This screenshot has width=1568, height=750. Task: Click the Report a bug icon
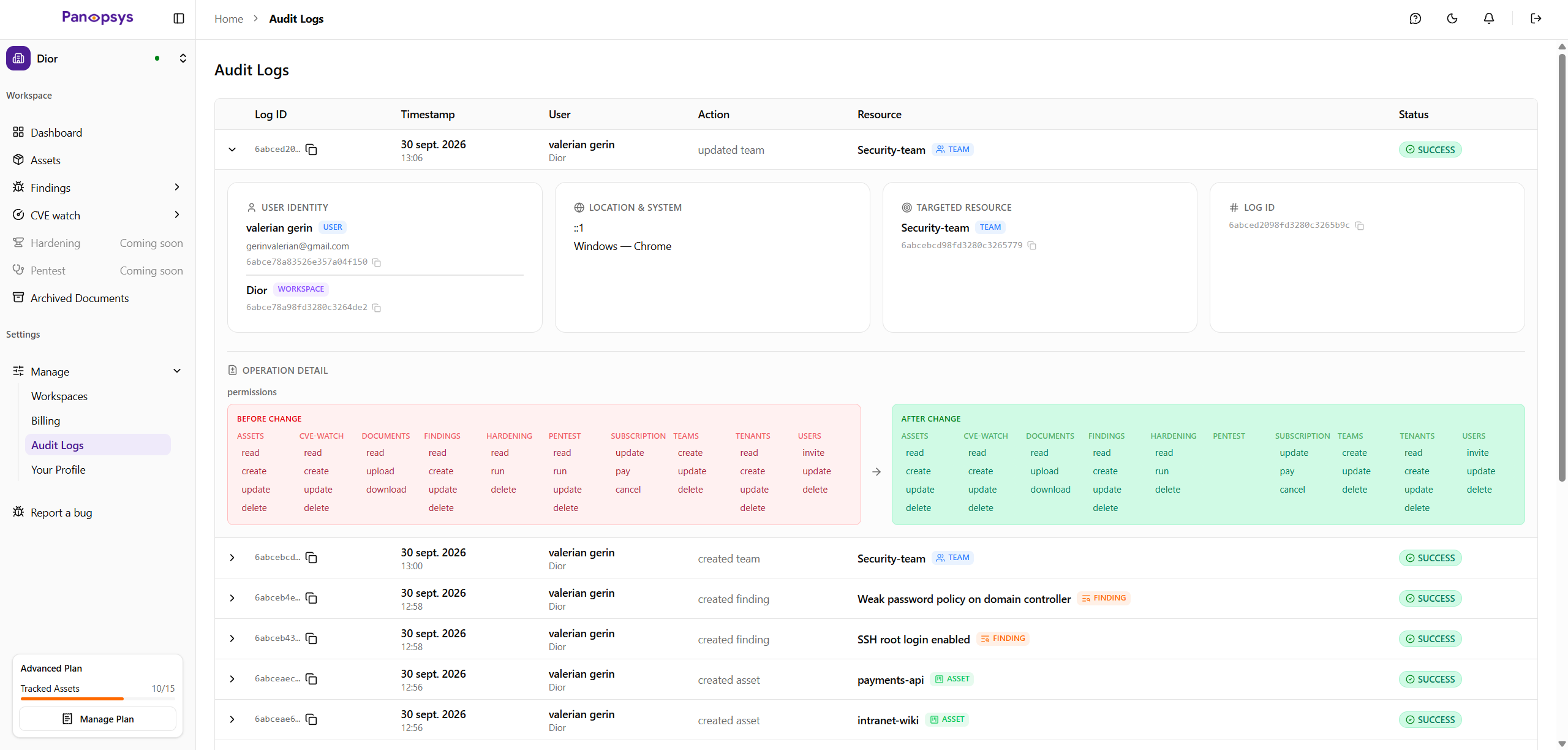[18, 512]
